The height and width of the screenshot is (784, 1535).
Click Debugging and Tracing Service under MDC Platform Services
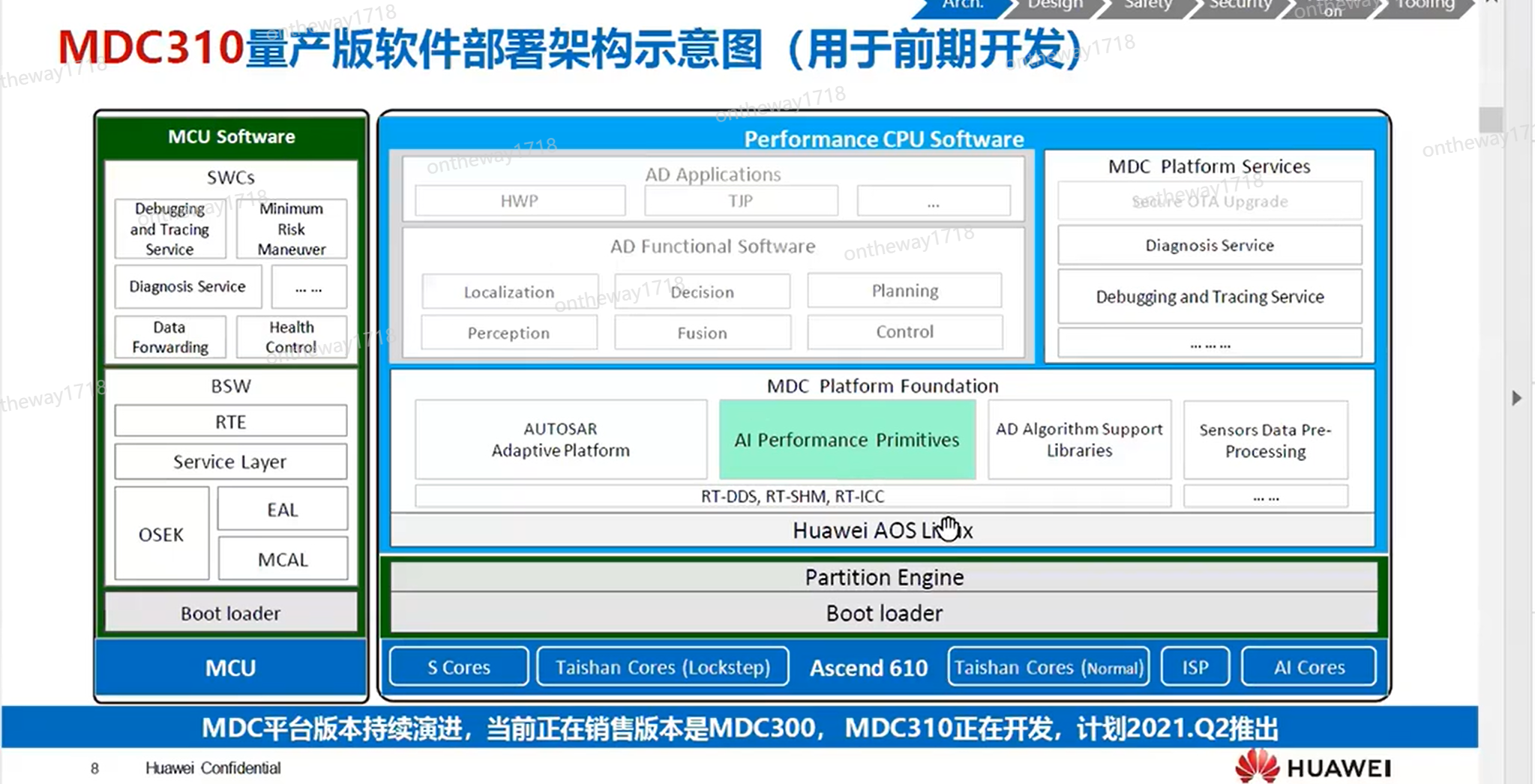[x=1210, y=296]
